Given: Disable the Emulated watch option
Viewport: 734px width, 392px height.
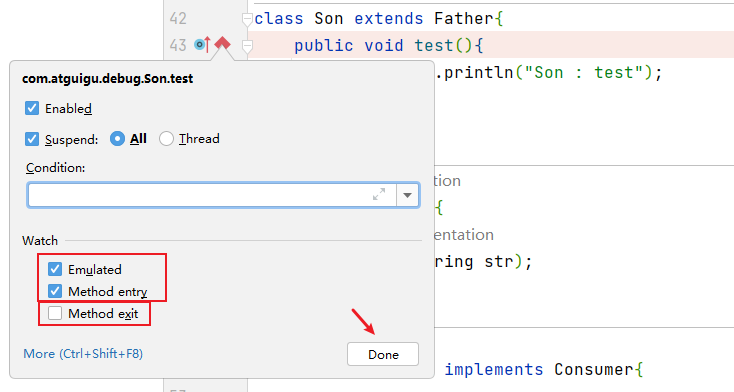Looking at the screenshot, I should pyautogui.click(x=55, y=269).
